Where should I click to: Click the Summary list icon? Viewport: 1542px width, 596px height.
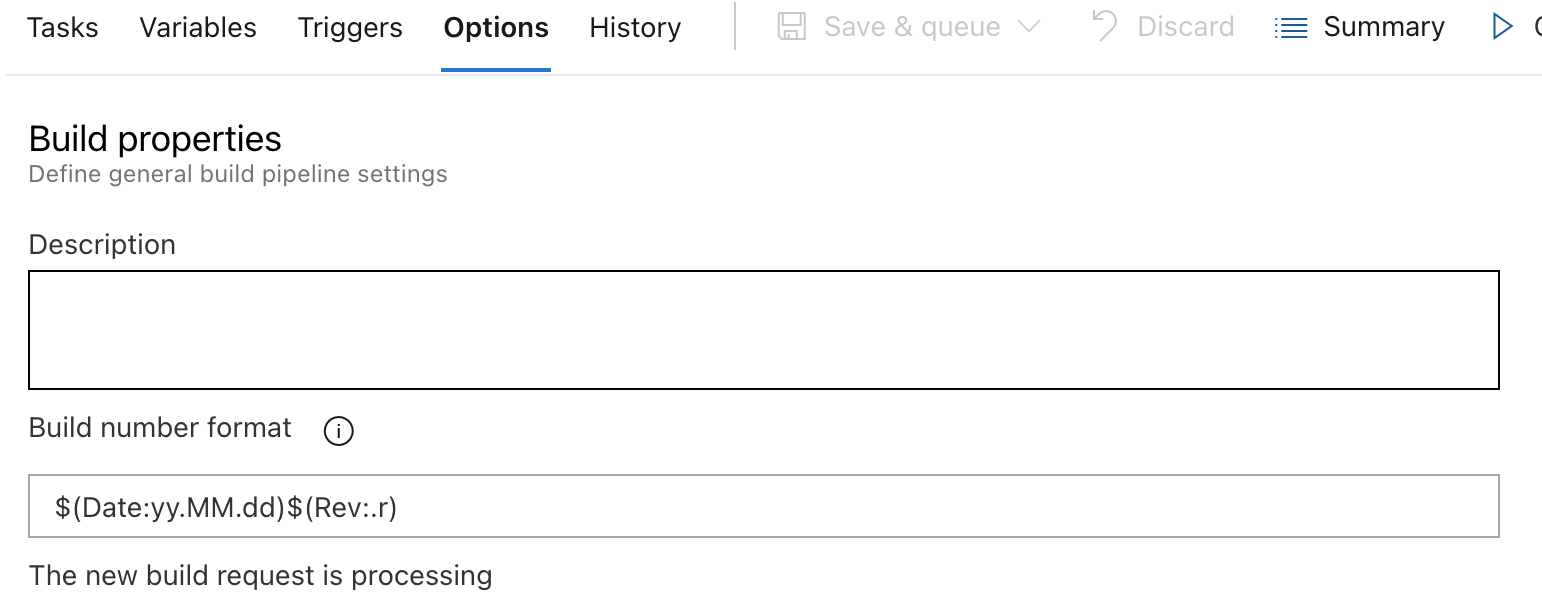coord(1291,28)
